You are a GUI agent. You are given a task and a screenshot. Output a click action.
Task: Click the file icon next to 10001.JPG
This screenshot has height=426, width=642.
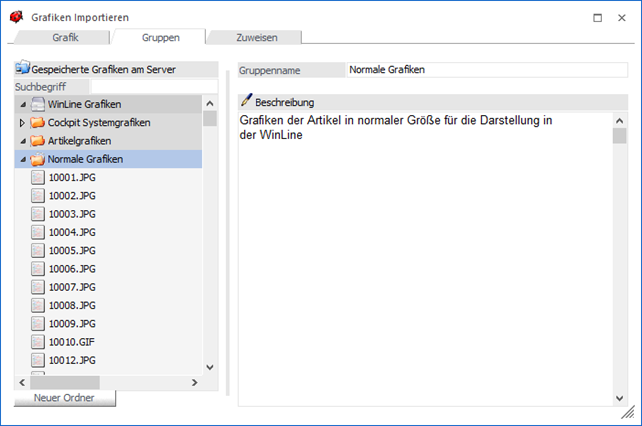(38, 178)
